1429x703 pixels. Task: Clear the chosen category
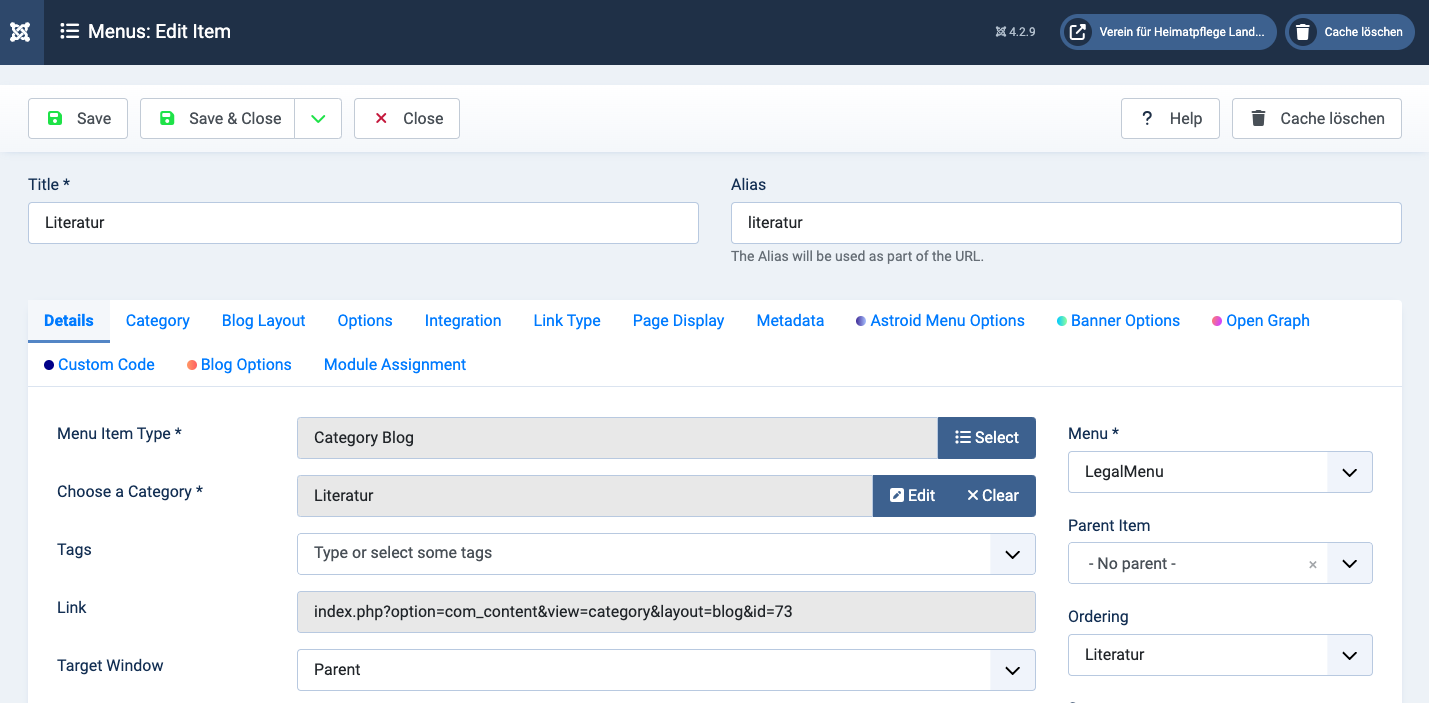tap(992, 496)
